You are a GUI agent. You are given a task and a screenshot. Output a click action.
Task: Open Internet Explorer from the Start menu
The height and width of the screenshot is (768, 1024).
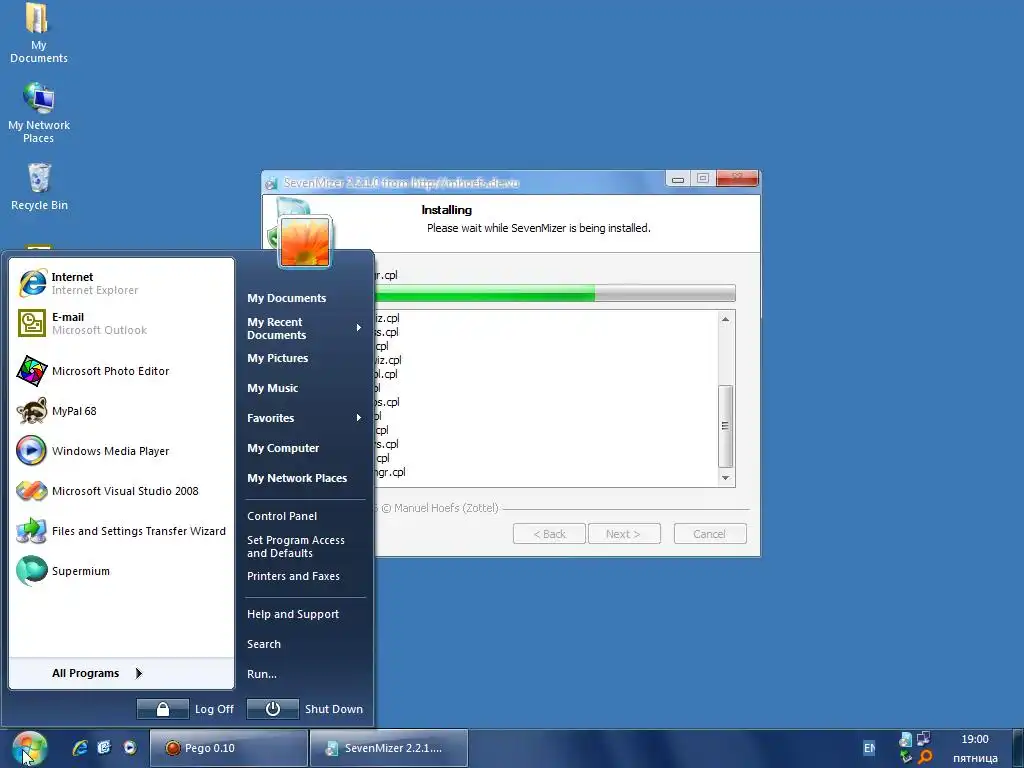[x=122, y=283]
